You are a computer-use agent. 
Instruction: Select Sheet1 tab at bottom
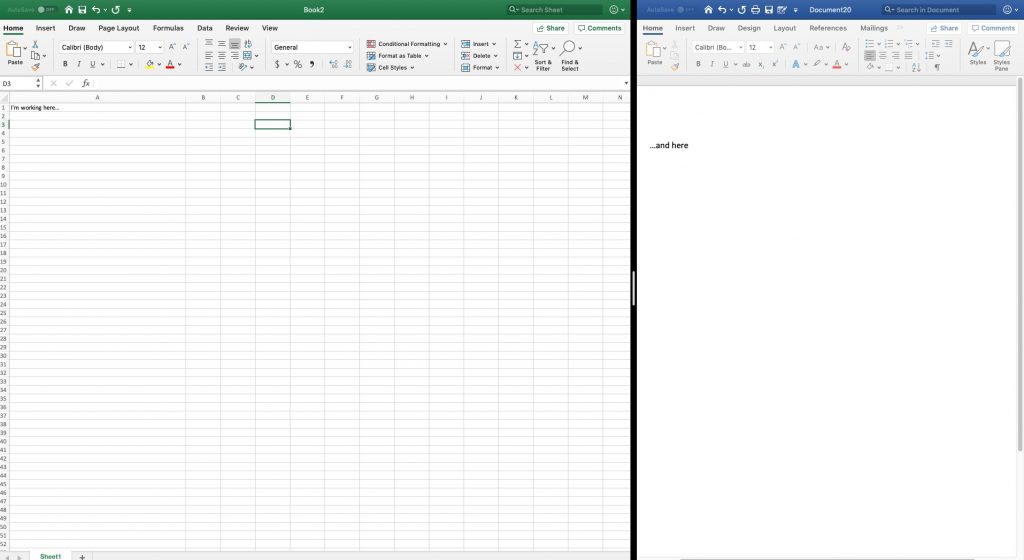pos(50,557)
